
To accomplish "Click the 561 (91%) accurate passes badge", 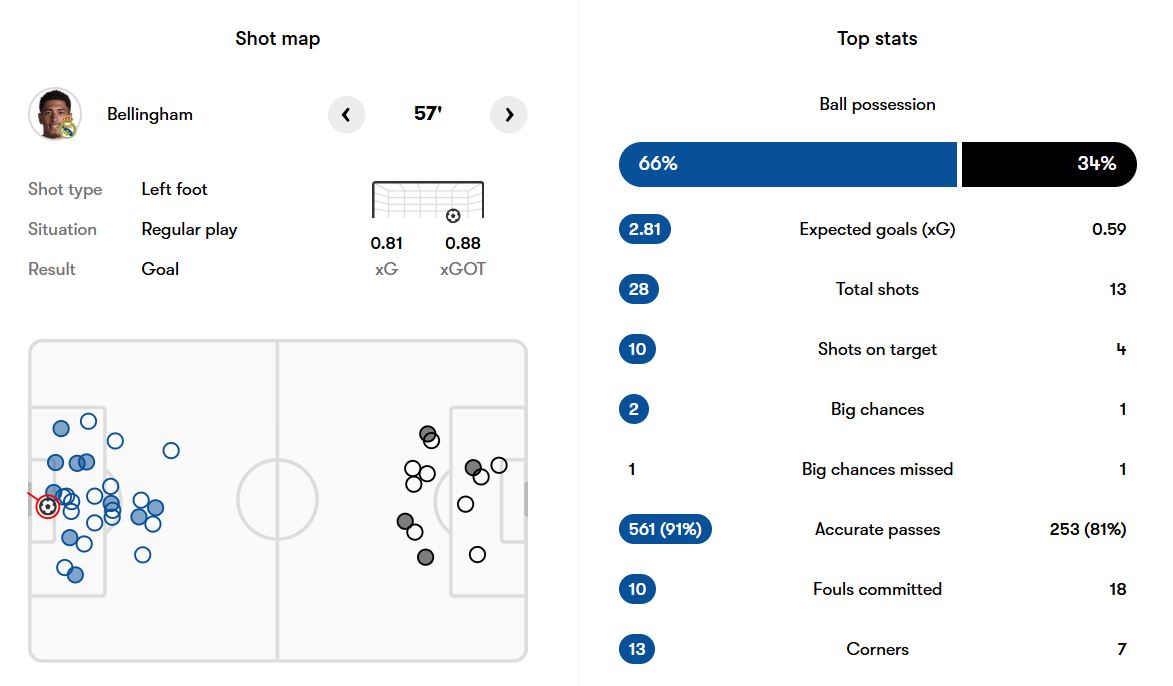I will click(x=665, y=529).
